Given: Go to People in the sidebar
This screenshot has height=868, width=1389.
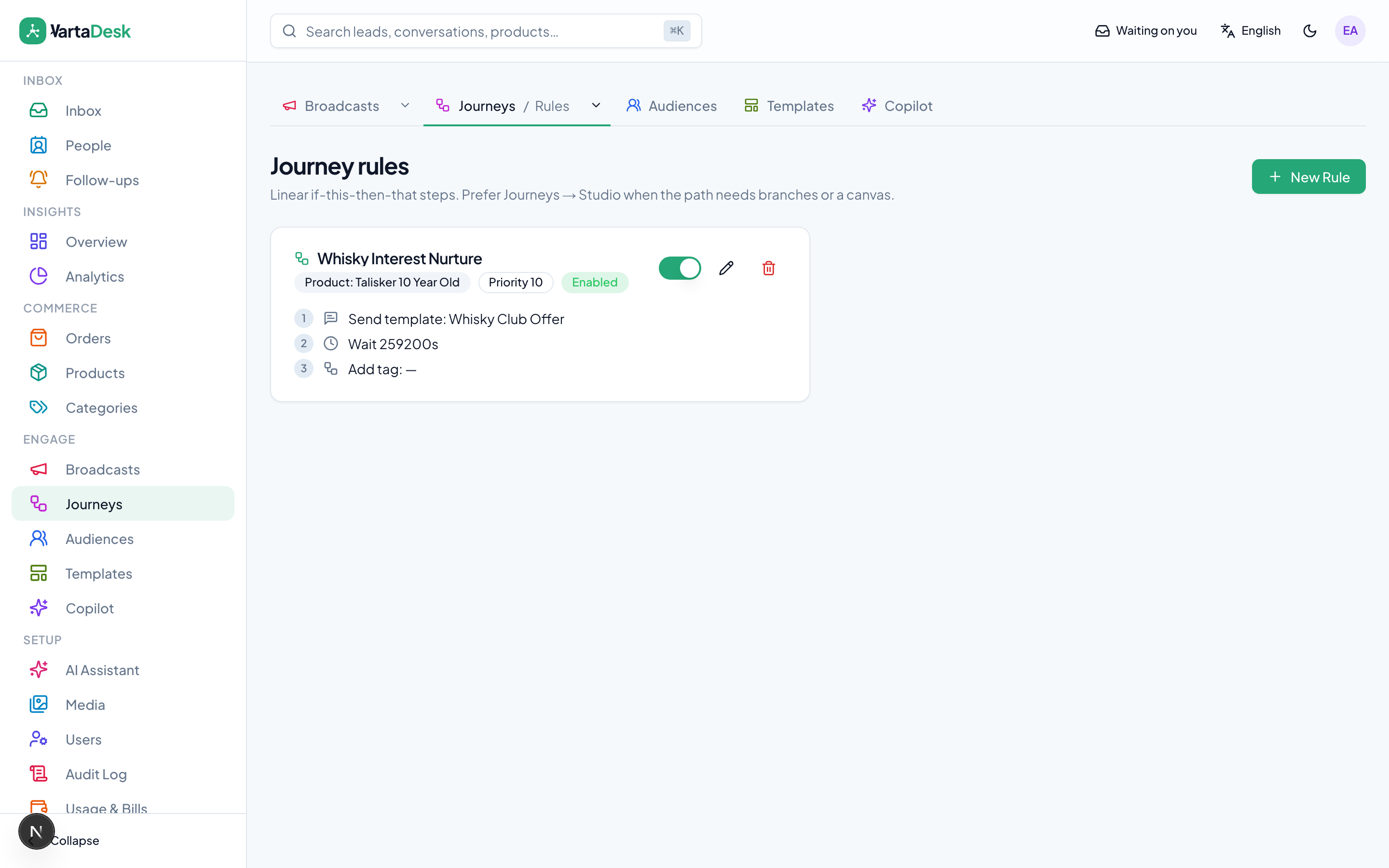Looking at the screenshot, I should 123,145.
